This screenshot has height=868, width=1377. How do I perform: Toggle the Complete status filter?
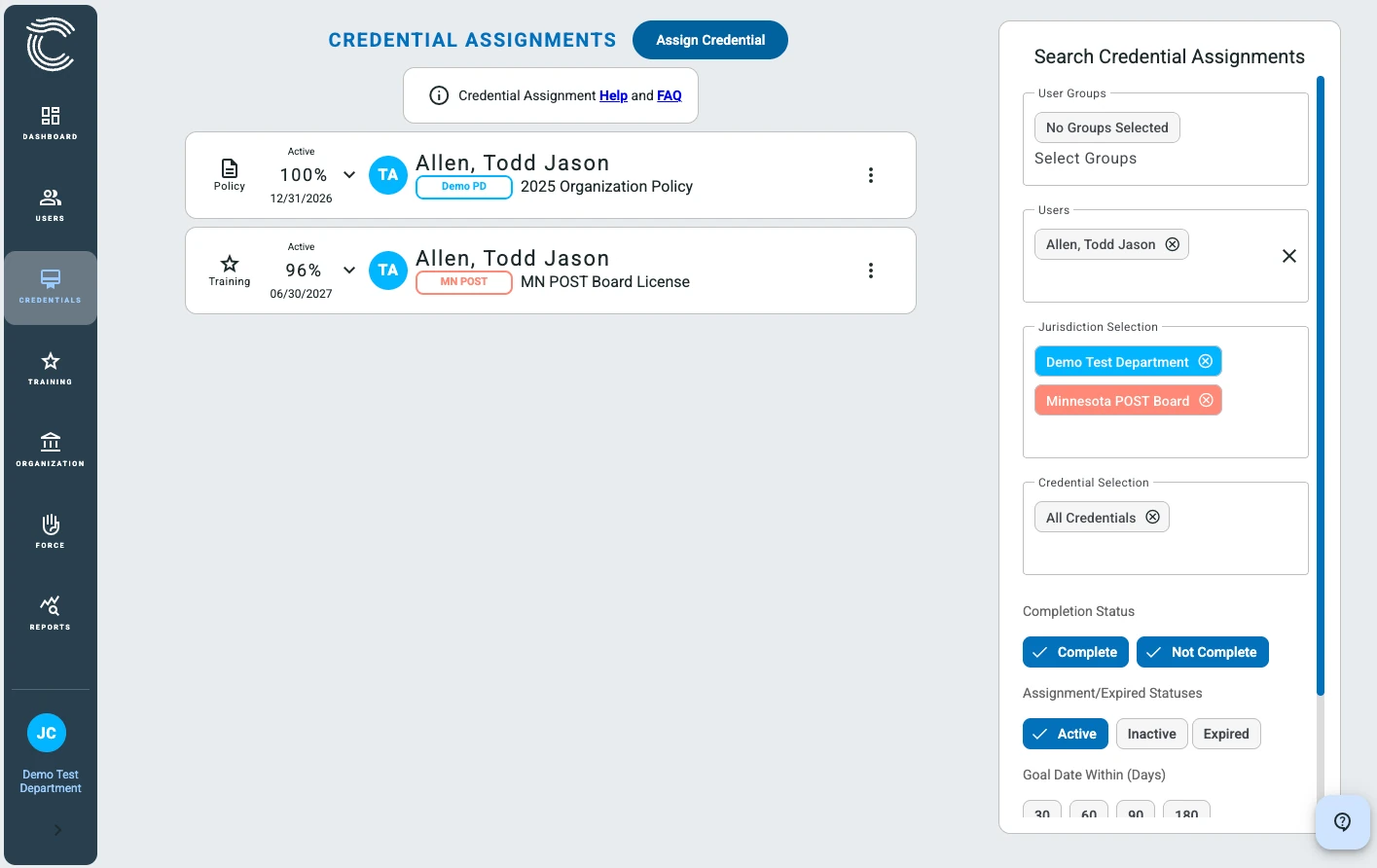pos(1075,652)
